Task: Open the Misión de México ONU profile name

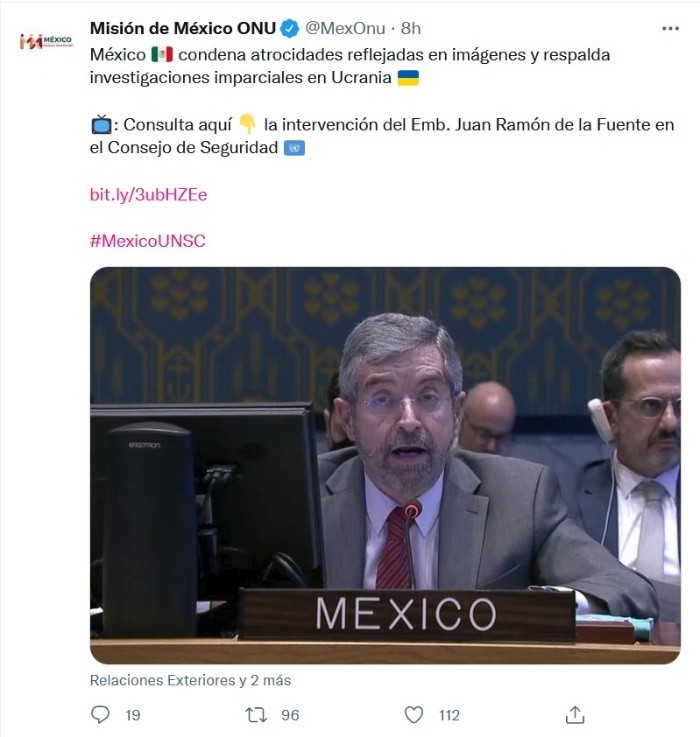Action: tap(183, 29)
